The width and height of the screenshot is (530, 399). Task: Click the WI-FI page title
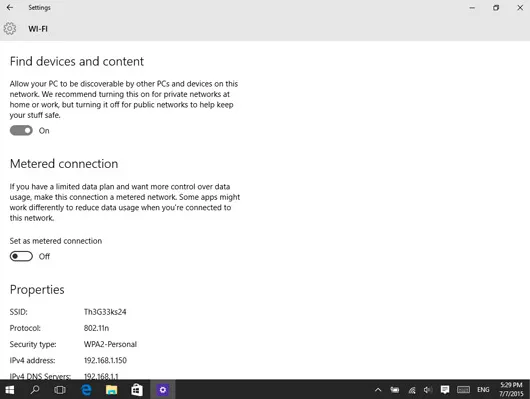coord(38,29)
